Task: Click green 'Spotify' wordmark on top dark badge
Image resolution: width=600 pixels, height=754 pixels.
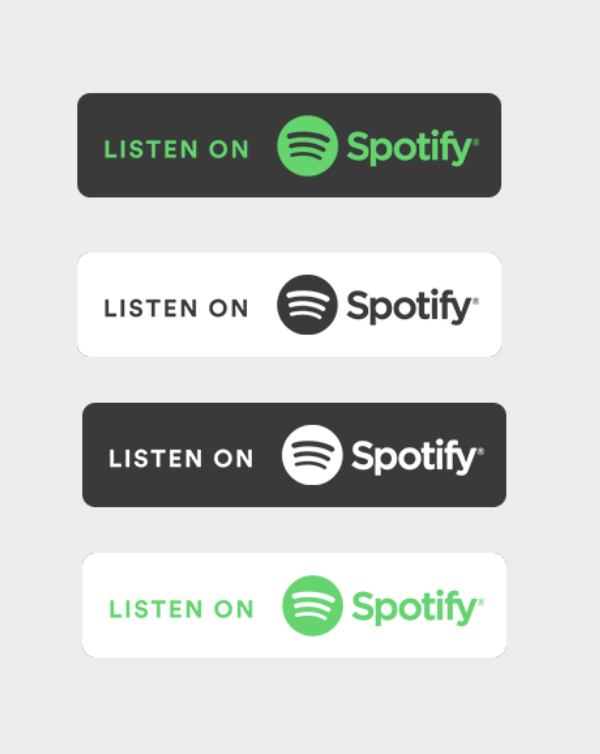Action: (x=412, y=148)
